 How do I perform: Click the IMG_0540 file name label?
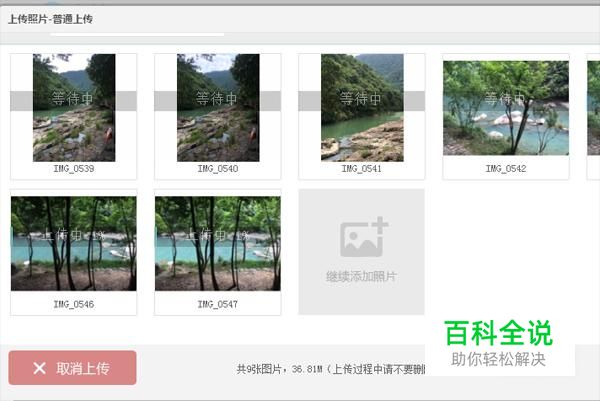pyautogui.click(x=218, y=169)
